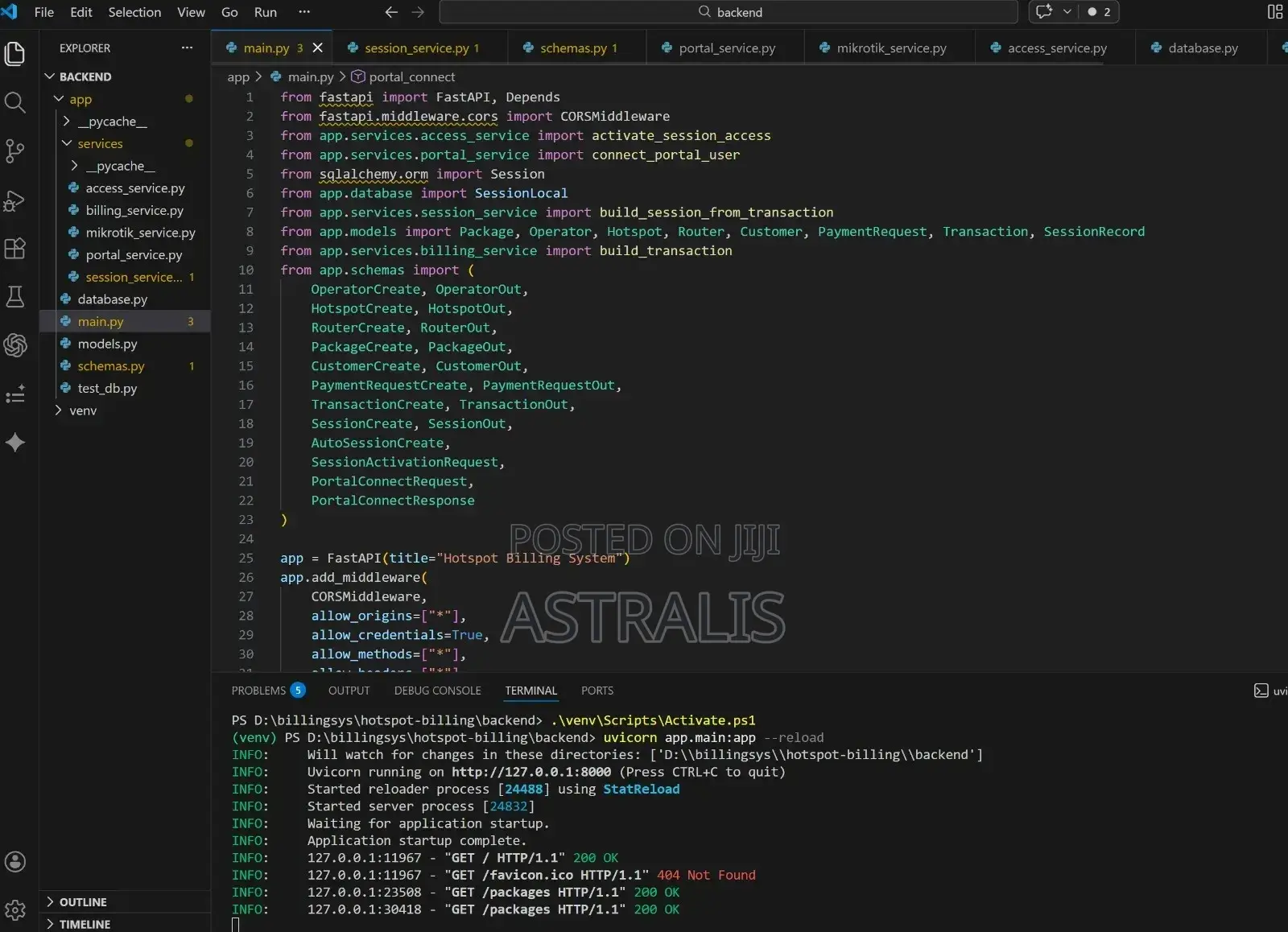This screenshot has width=1288, height=932.
Task: Switch to the portal_service.py editor tab
Action: click(727, 47)
